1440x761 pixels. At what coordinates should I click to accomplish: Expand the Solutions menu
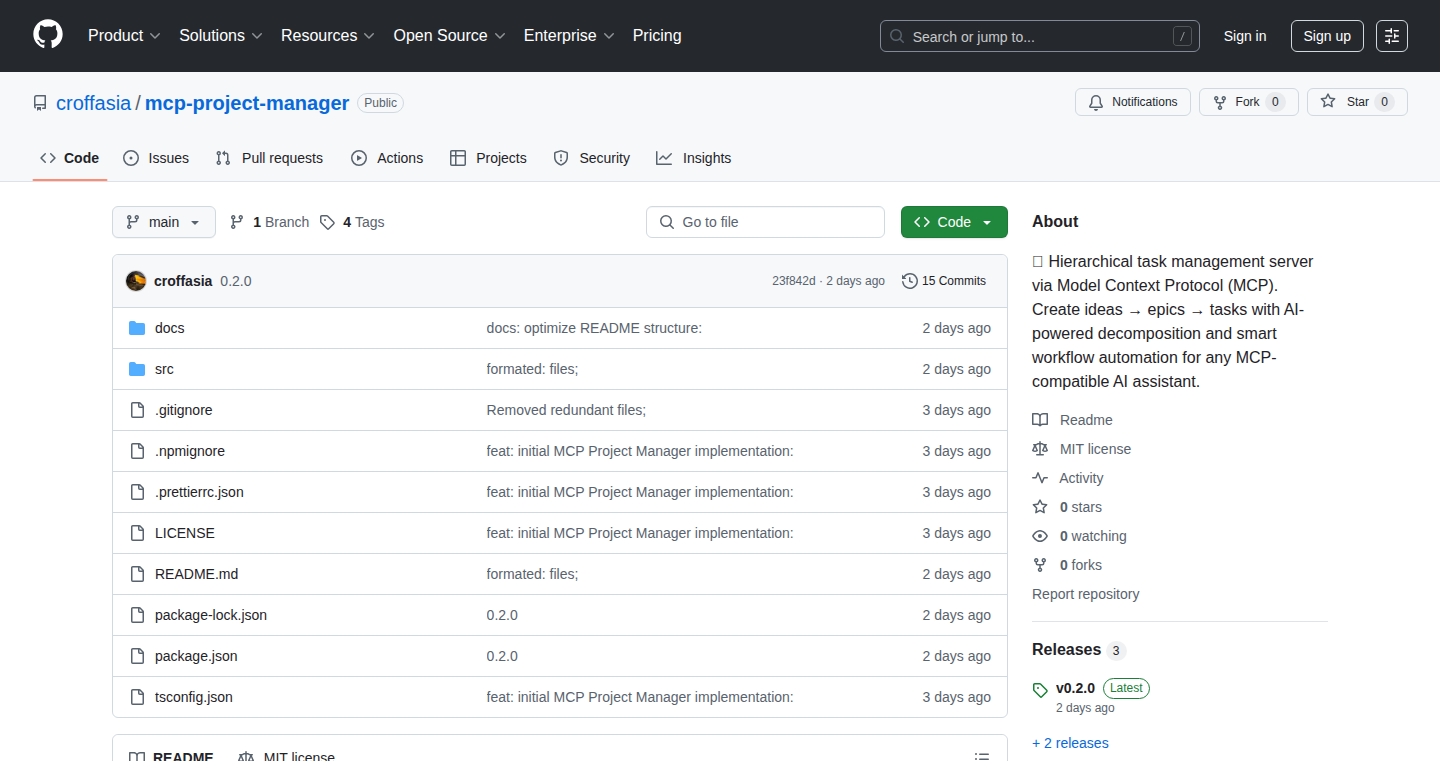tap(221, 36)
